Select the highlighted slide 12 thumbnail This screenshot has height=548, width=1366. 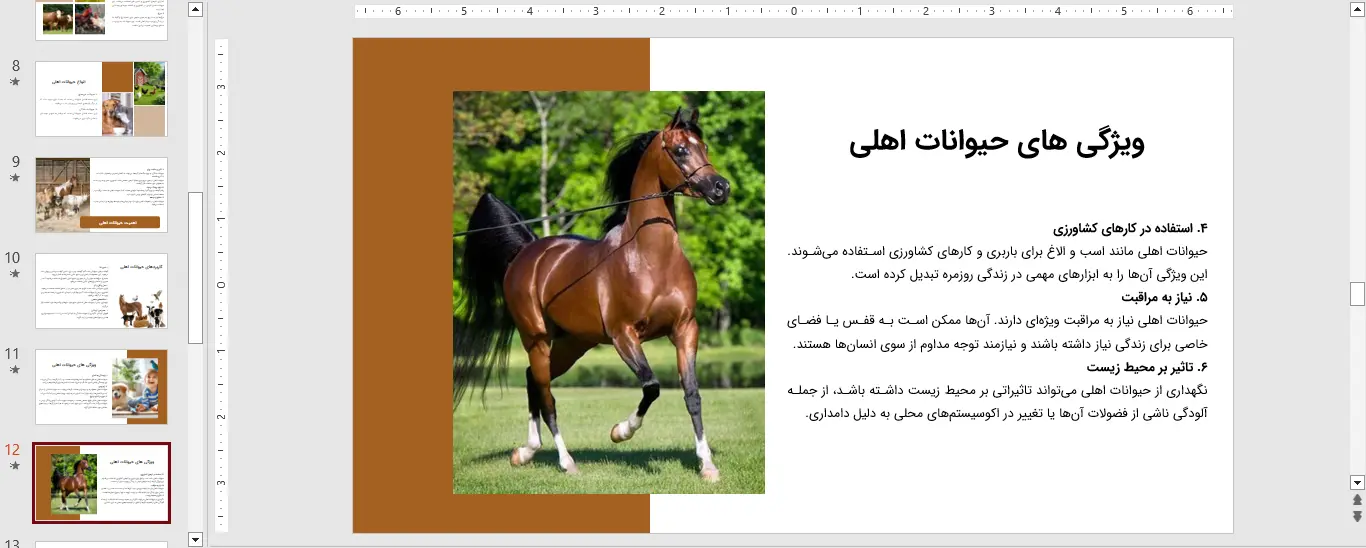click(x=101, y=483)
